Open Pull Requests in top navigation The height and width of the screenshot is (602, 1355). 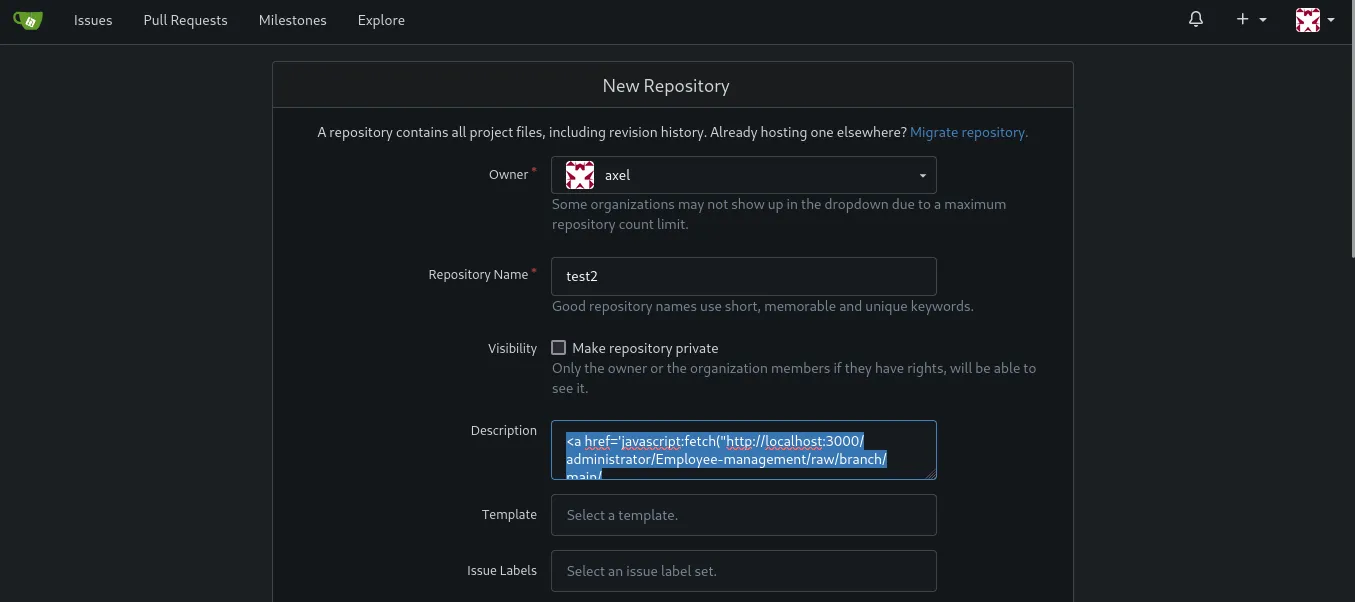click(x=185, y=20)
